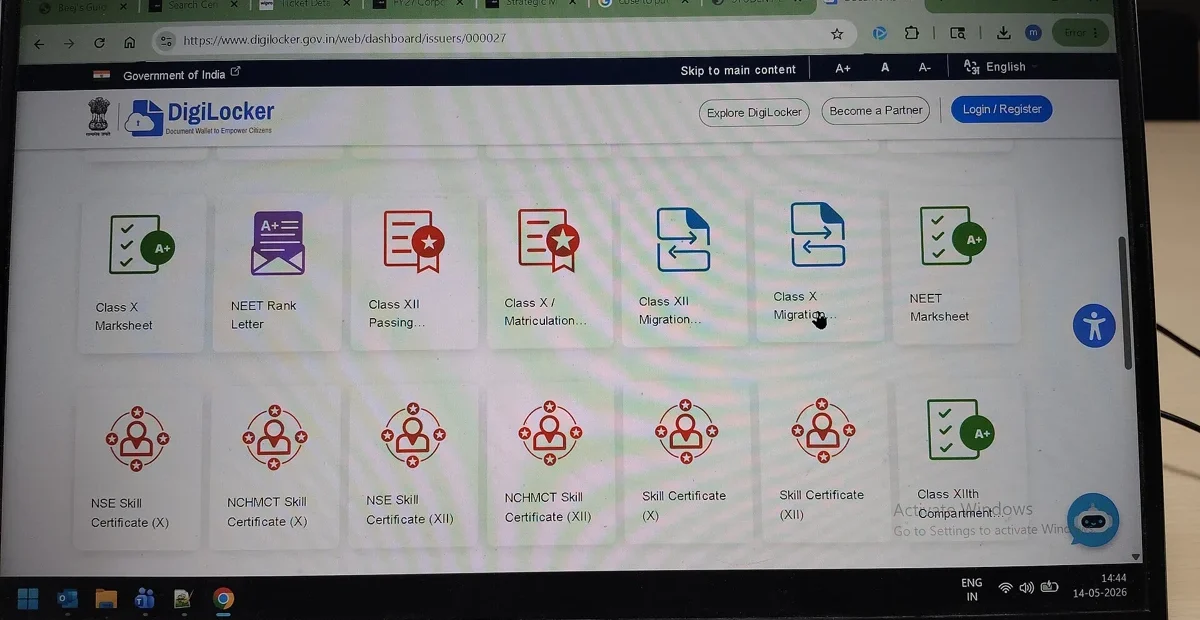This screenshot has height=620, width=1200.
Task: Click the Chrome icon in taskbar
Action: pyautogui.click(x=223, y=599)
